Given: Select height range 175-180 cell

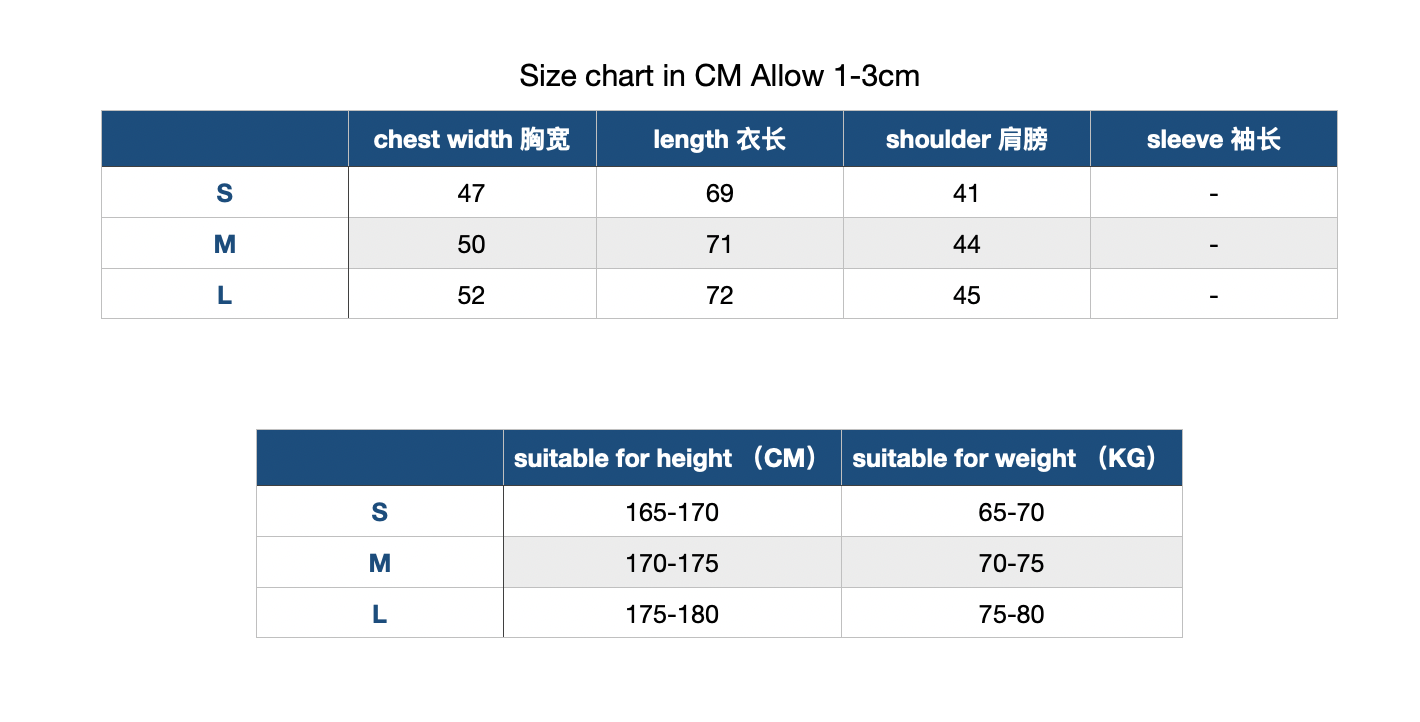Looking at the screenshot, I should point(672,614).
